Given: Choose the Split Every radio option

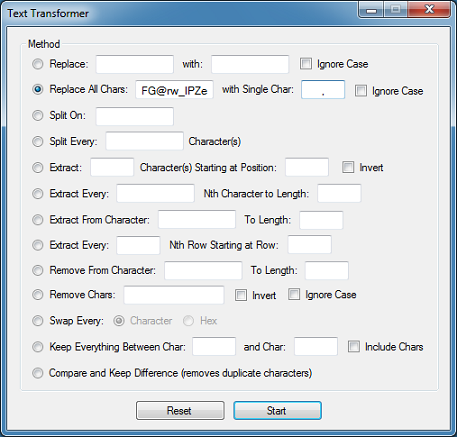Looking at the screenshot, I should (38, 141).
